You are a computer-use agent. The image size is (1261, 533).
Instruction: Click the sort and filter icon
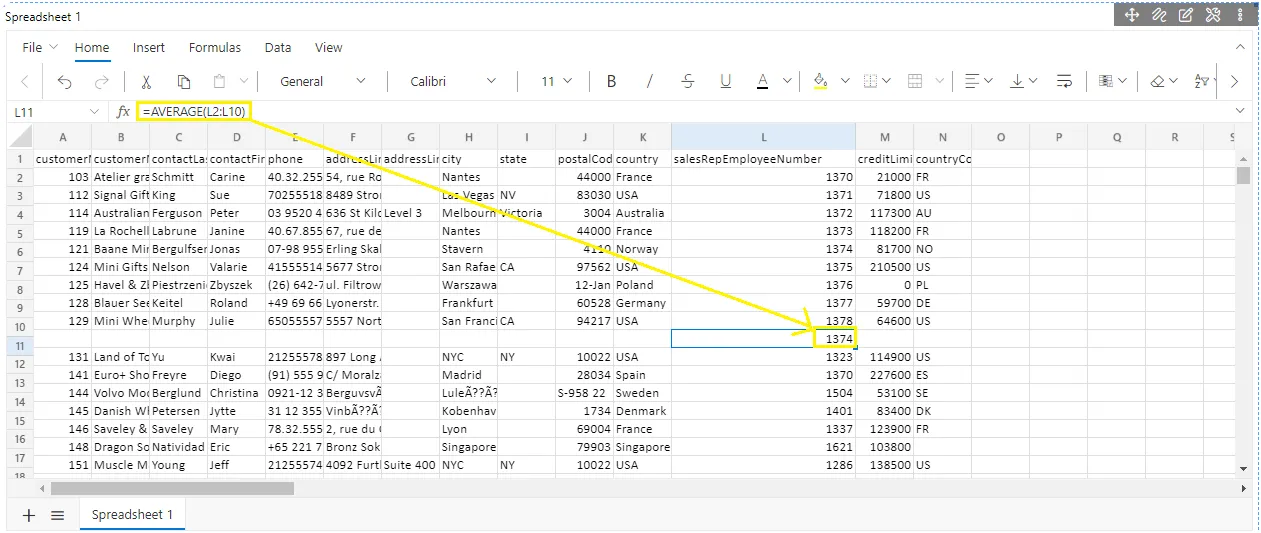point(1204,82)
